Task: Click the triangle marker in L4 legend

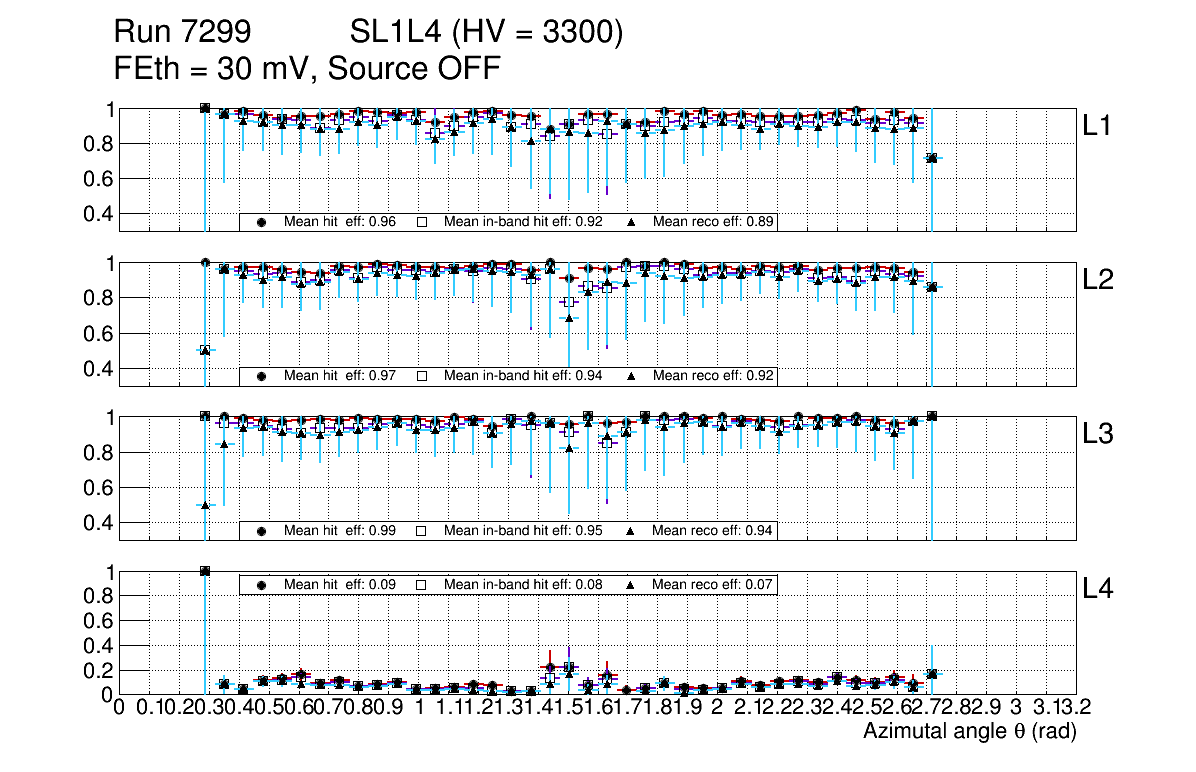Action: 631,584
